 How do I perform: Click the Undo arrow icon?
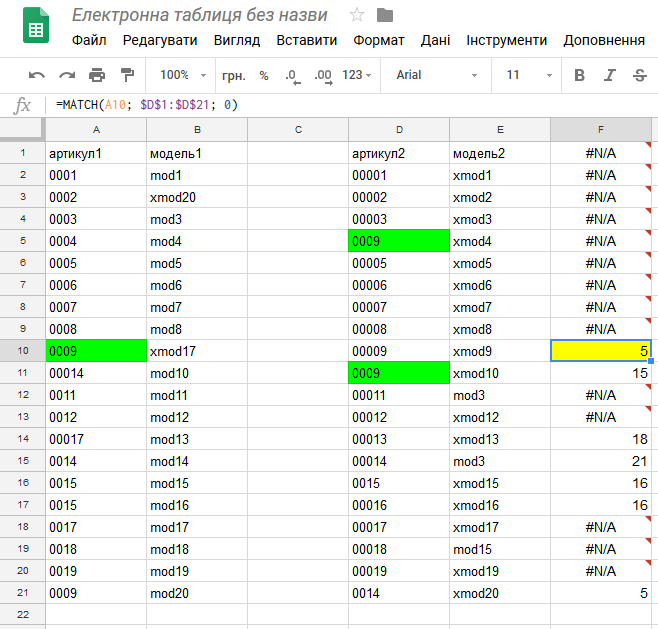[37, 76]
